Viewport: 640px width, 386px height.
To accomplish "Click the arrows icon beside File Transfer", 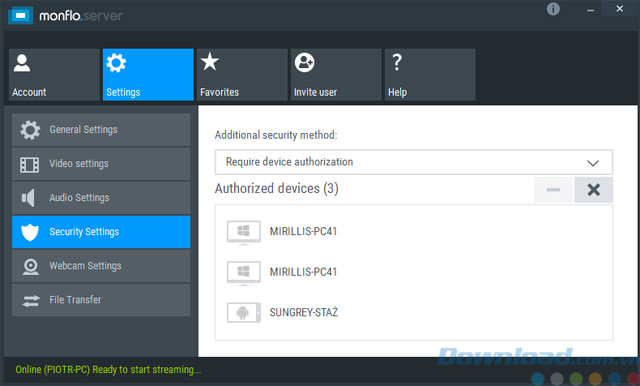I will pyautogui.click(x=31, y=301).
